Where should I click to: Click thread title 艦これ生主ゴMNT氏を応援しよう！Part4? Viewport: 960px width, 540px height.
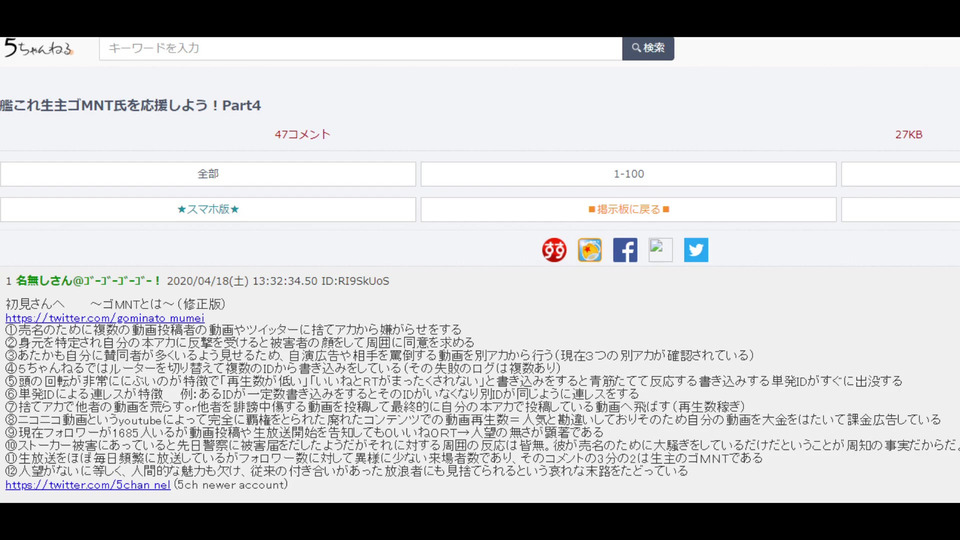[x=130, y=105]
